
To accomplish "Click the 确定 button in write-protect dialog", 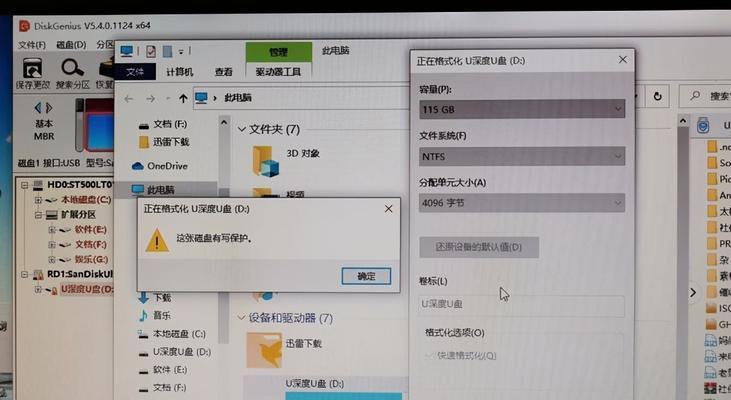I will (x=366, y=276).
